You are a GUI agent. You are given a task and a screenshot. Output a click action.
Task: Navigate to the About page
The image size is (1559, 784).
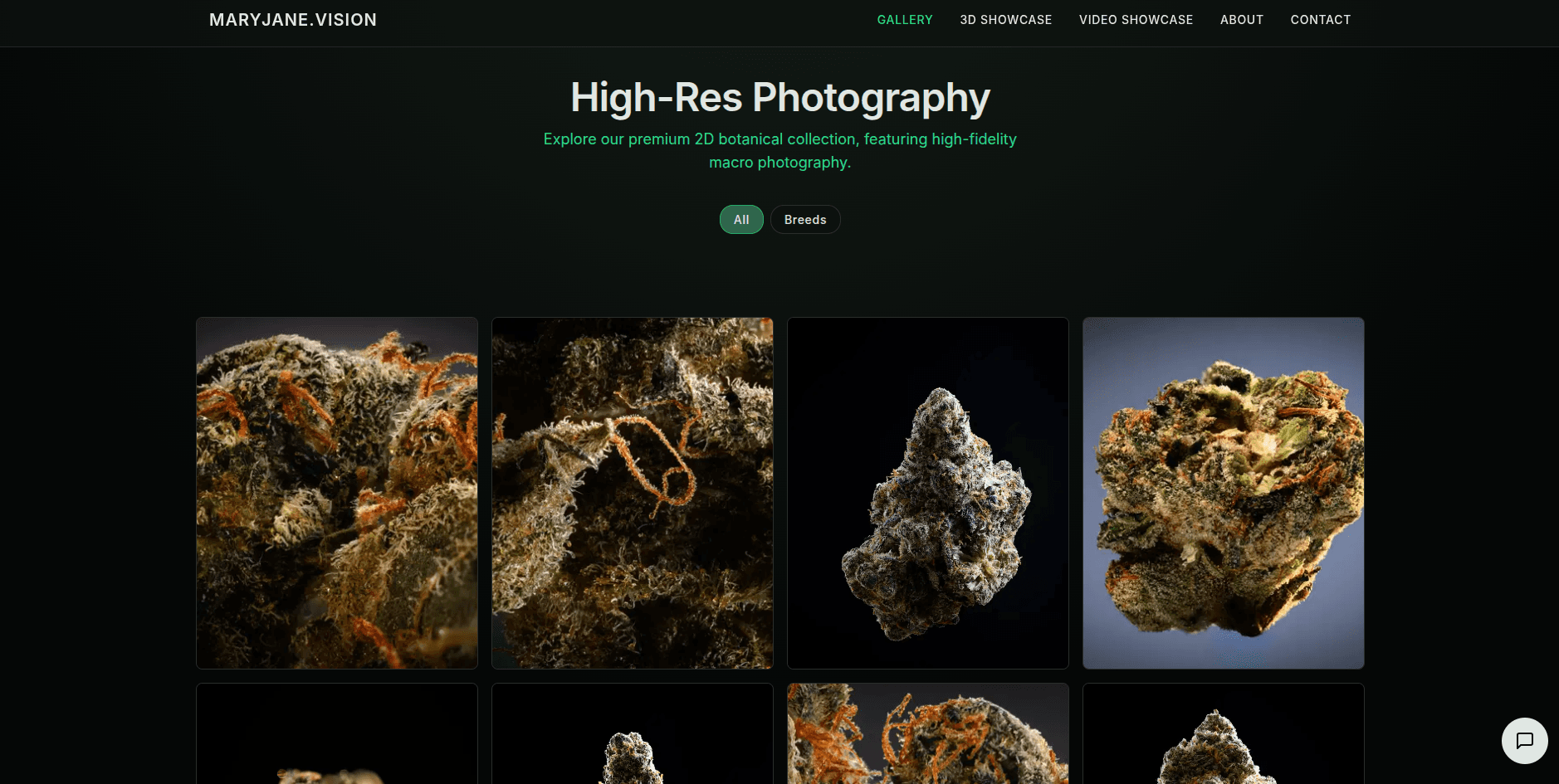[x=1241, y=20]
